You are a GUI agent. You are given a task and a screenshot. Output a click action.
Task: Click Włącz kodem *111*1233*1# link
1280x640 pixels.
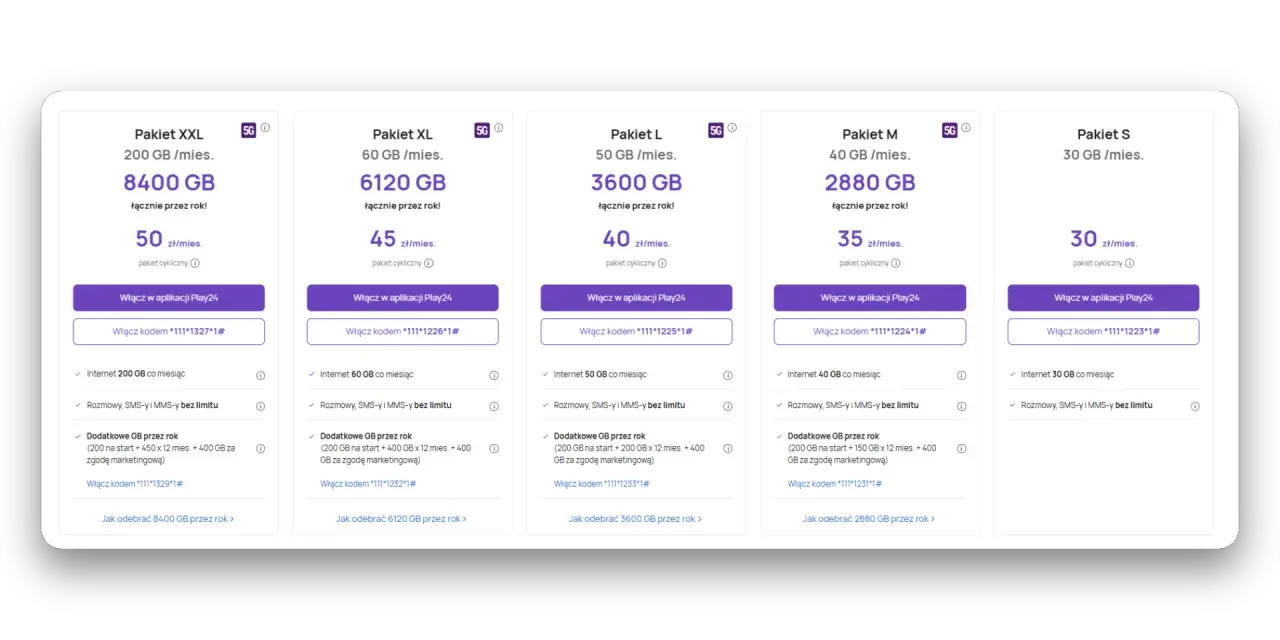coord(602,484)
